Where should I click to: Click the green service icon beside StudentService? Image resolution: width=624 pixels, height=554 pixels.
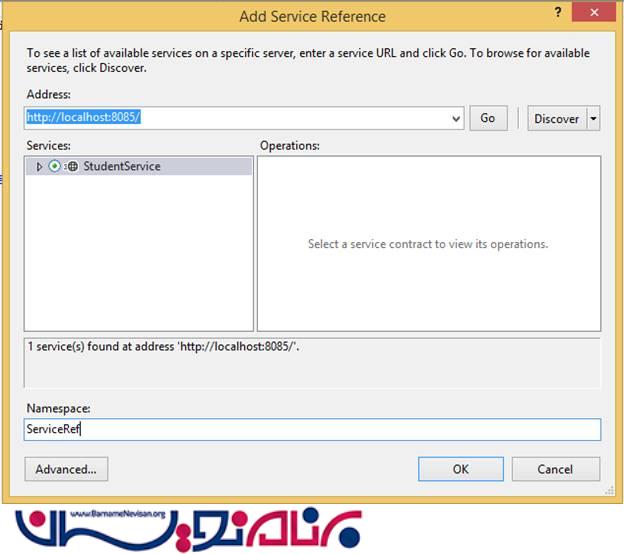55,166
